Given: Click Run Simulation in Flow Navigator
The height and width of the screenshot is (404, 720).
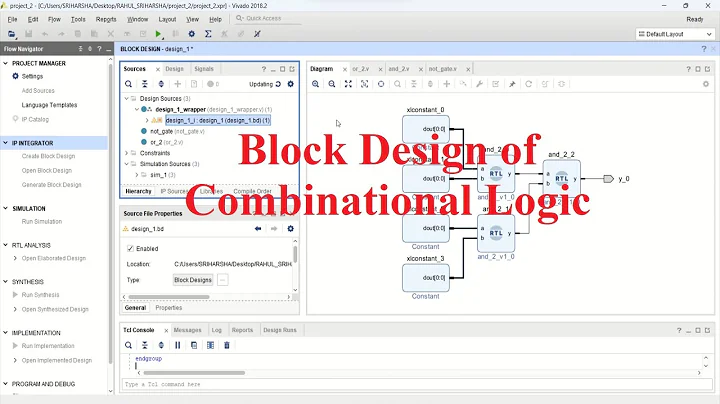Looking at the screenshot, I should (42, 221).
